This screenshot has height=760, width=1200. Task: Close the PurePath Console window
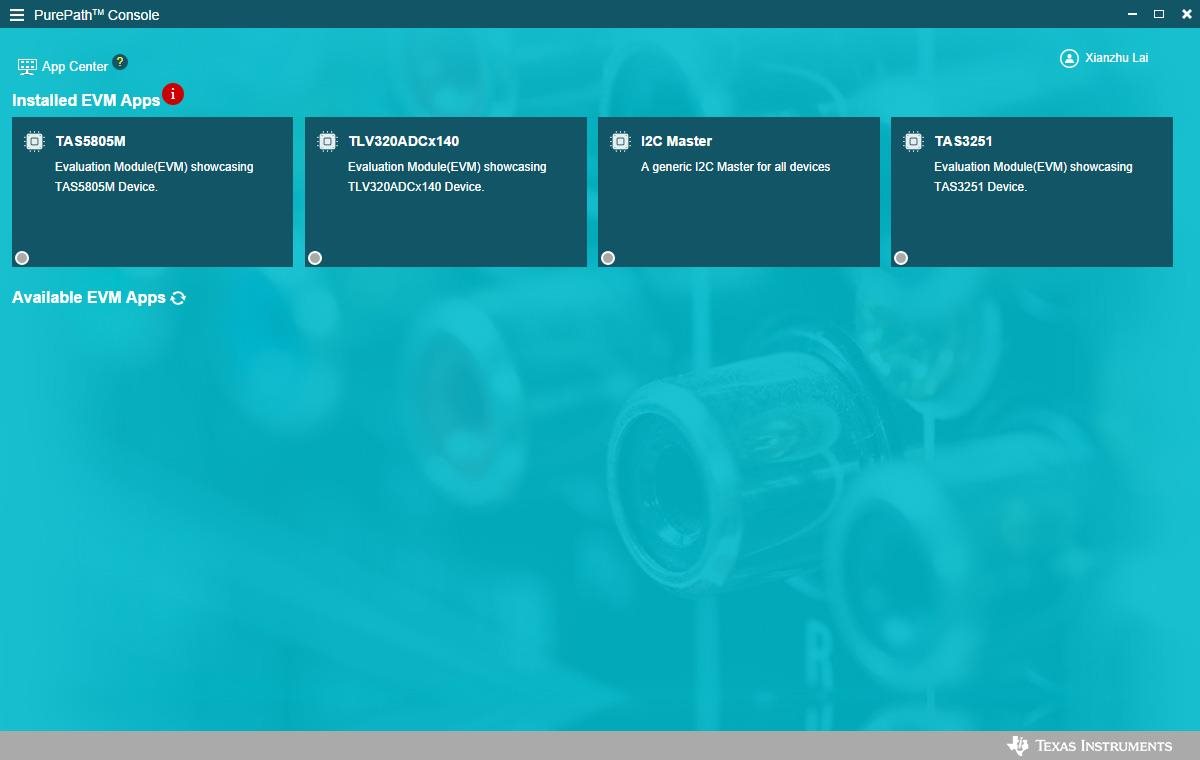tap(1185, 14)
